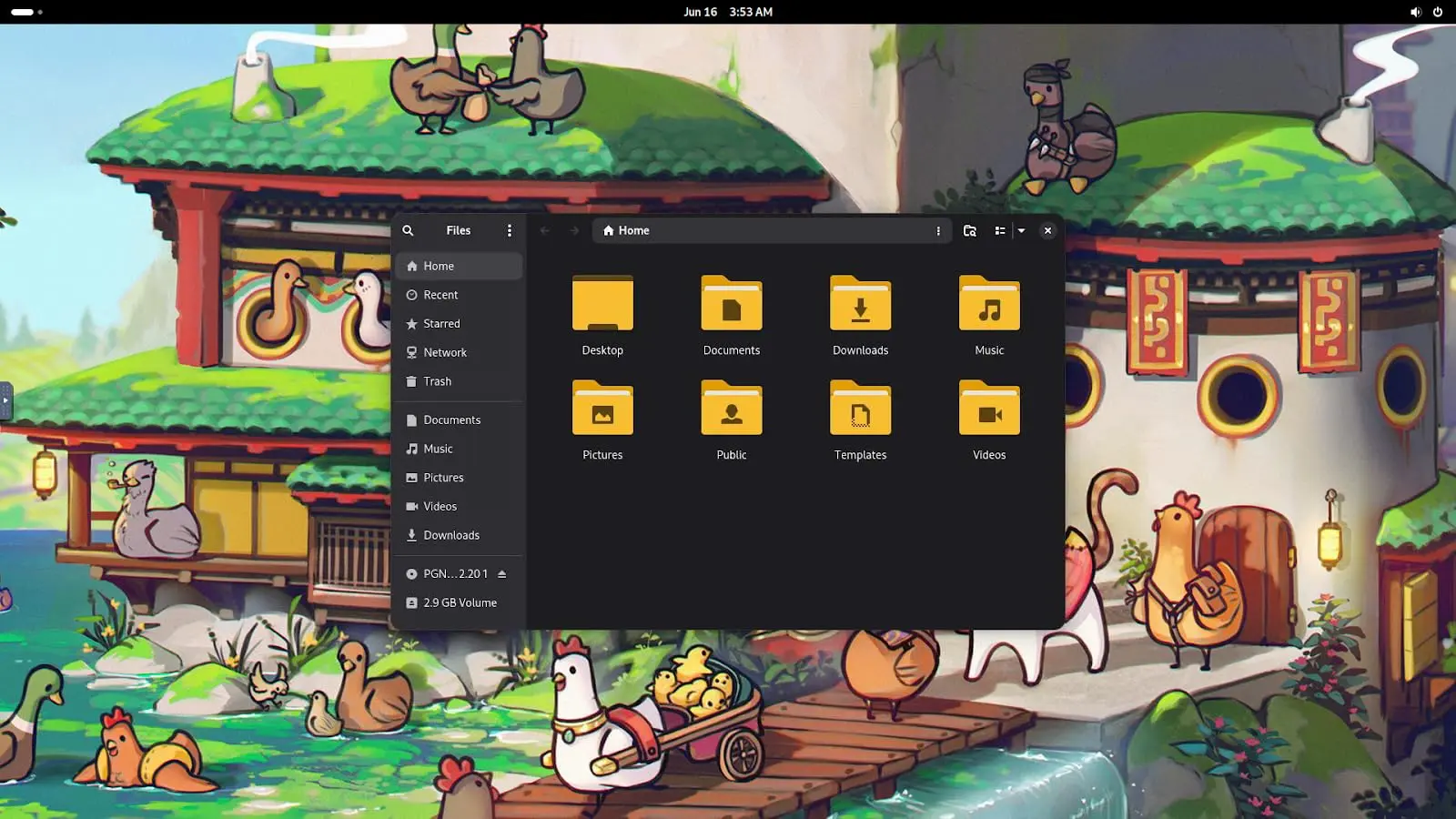Open the Public folder icon
Screen dimensions: 1456x819
(732, 409)
